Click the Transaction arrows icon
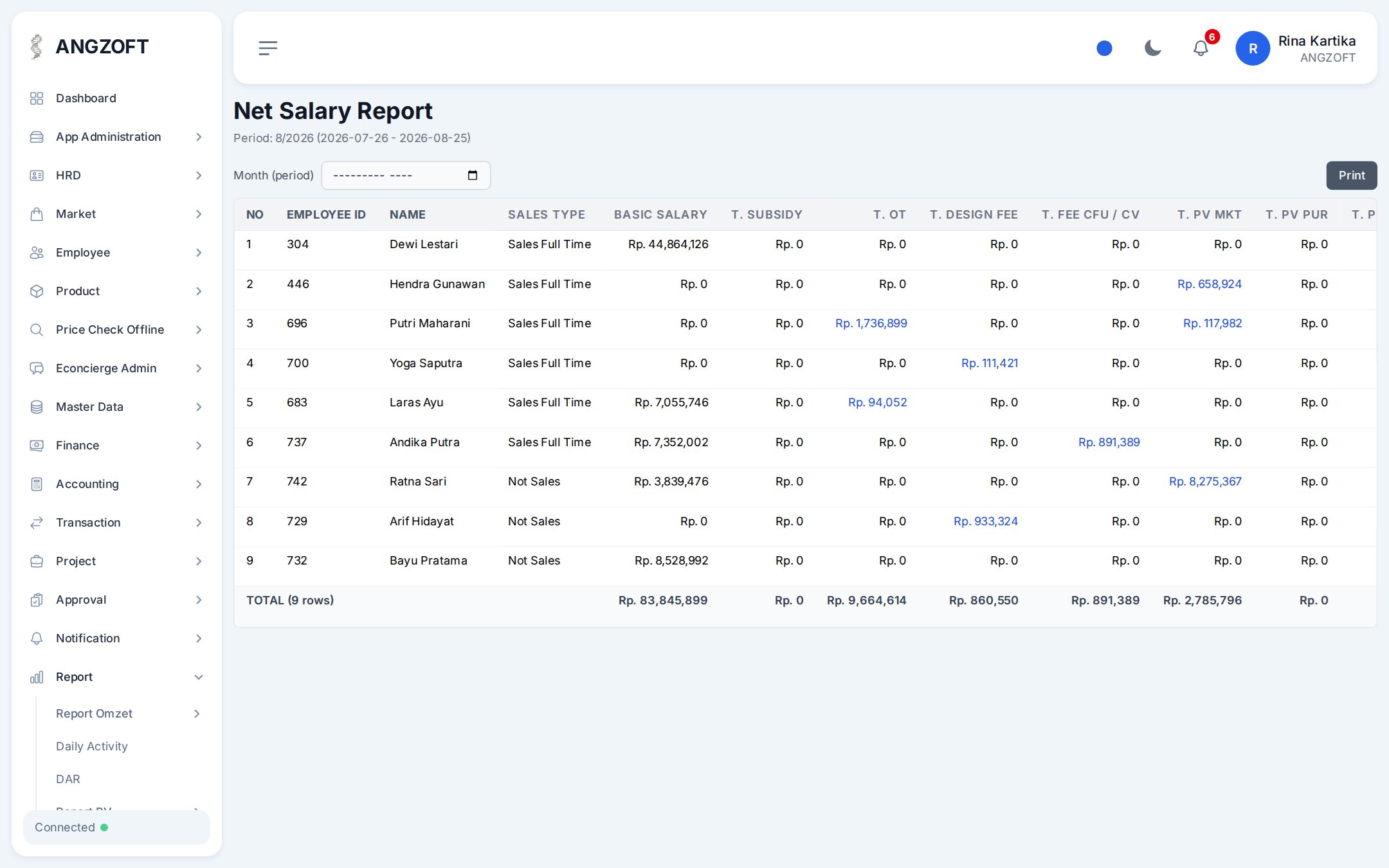 (37, 523)
